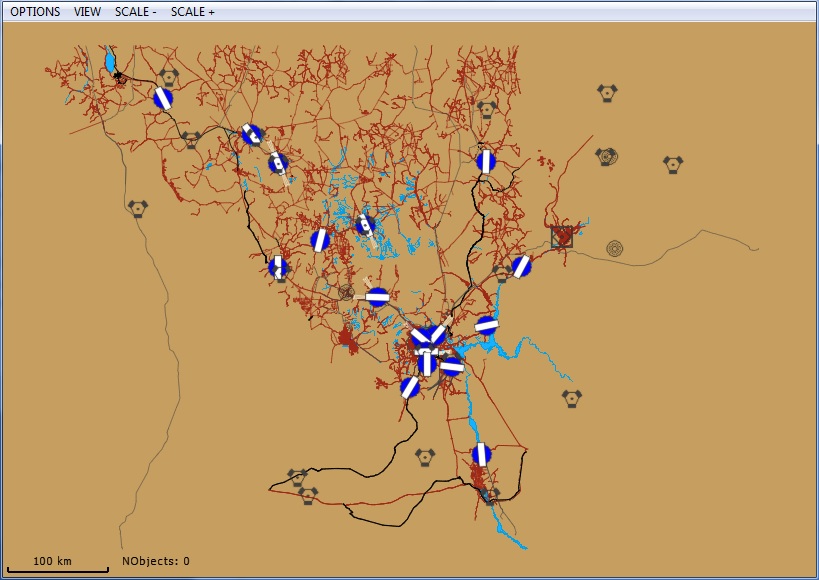Open the OPTIONS menu
This screenshot has height=580, width=819.
coord(35,12)
